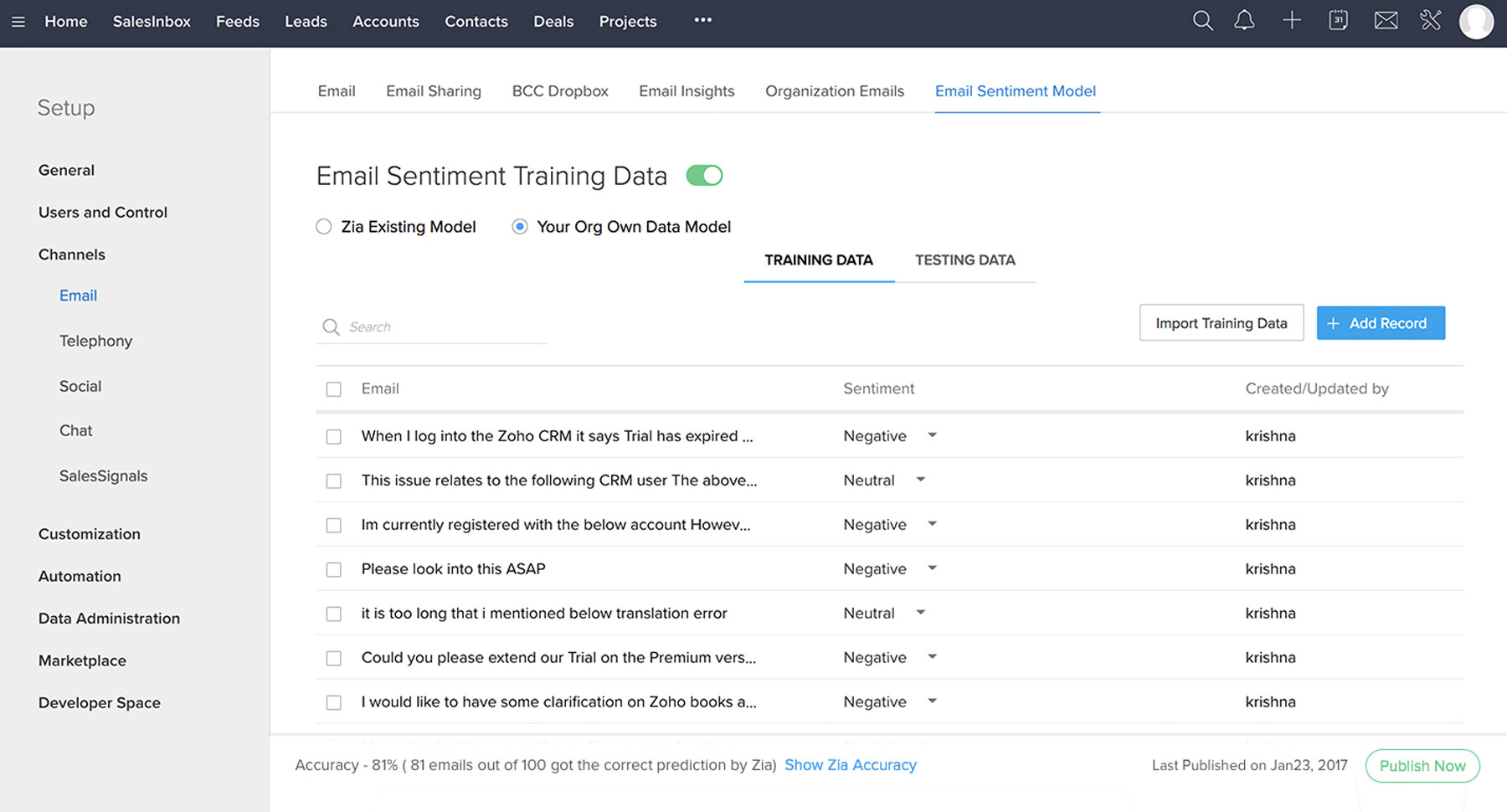The width and height of the screenshot is (1507, 812).
Task: Open Users and Control in sidebar
Action: [103, 213]
